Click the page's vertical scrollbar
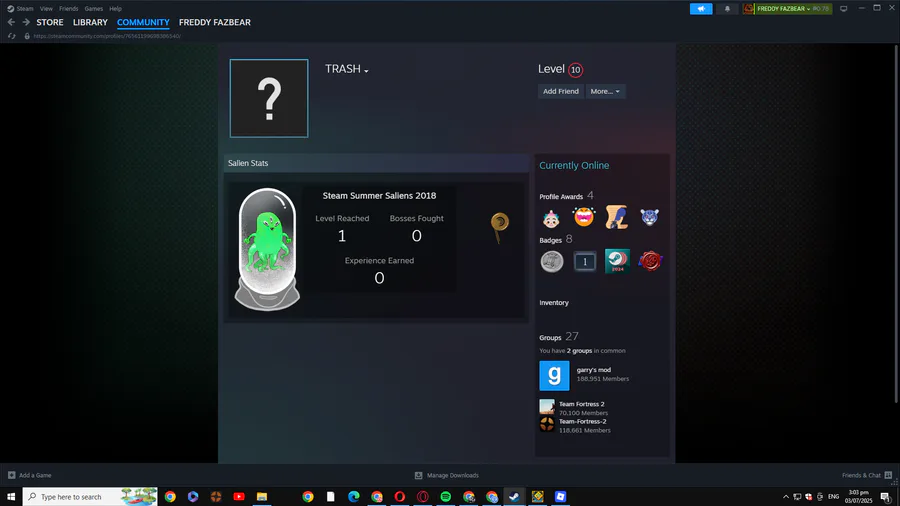900x506 pixels. [896, 224]
